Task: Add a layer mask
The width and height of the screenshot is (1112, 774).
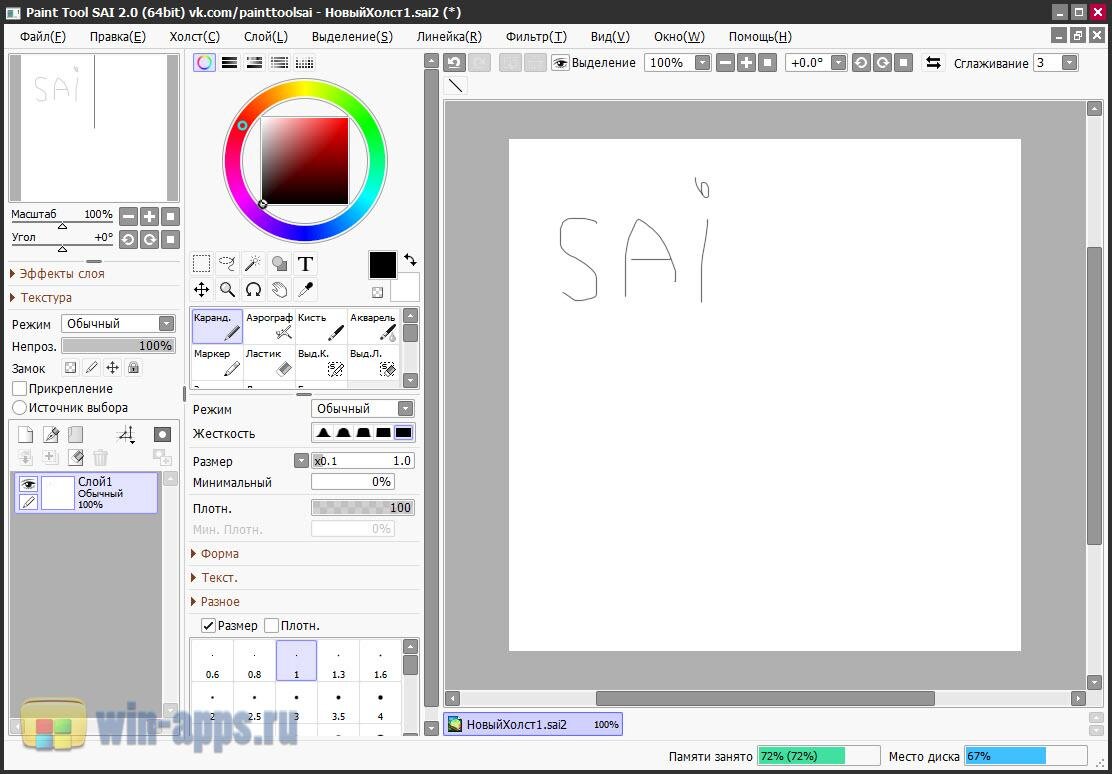Action: point(162,434)
